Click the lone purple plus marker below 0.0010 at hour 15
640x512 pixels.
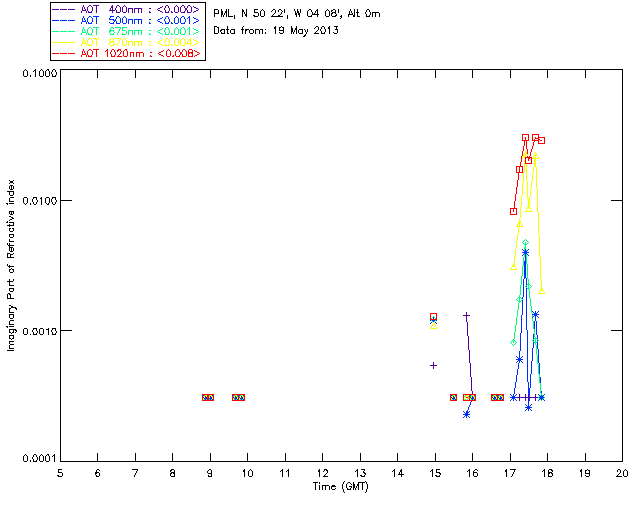coord(433,365)
